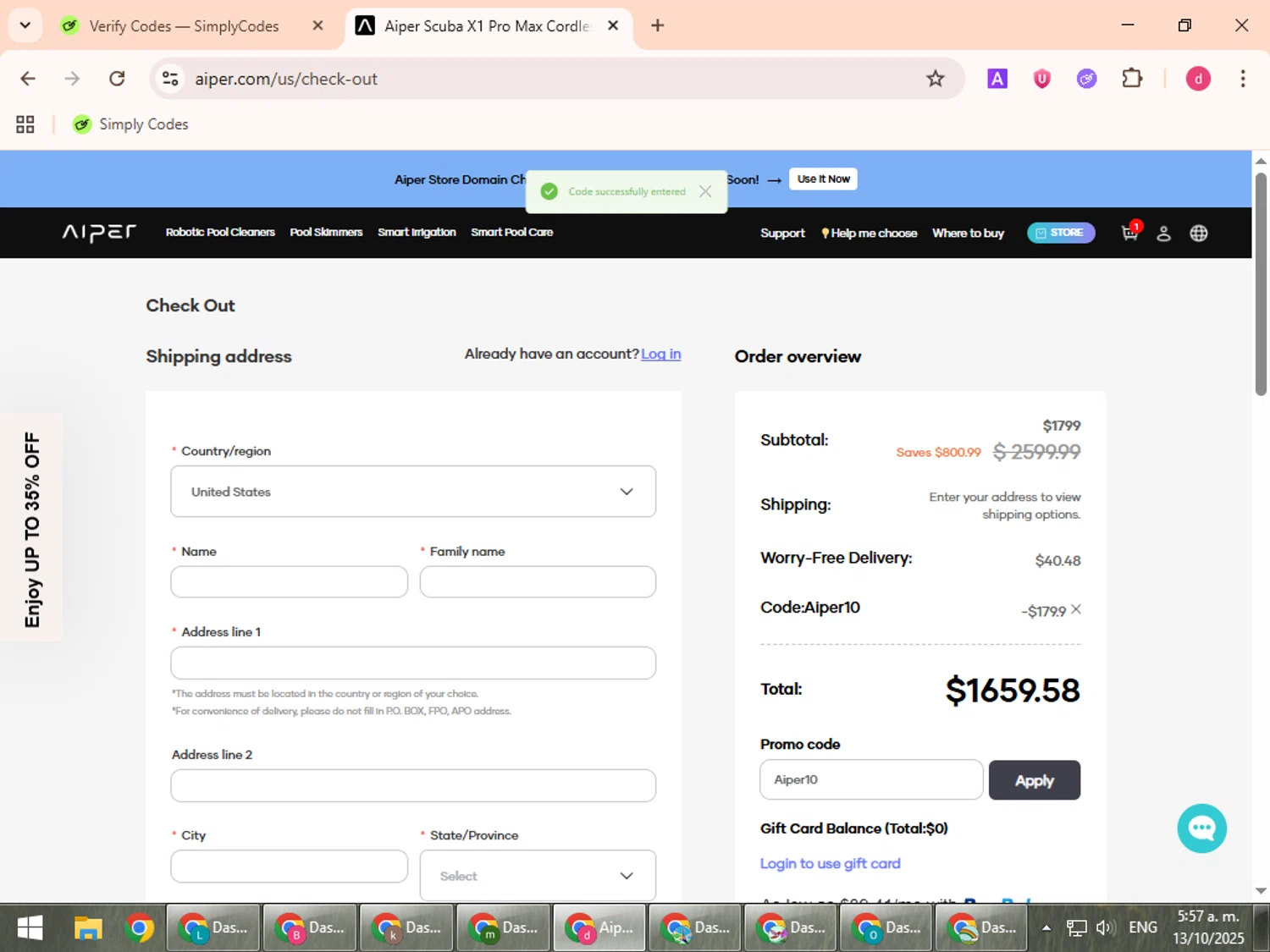The width and height of the screenshot is (1270, 952).
Task: Dismiss the Code successfully entered notification
Action: pyautogui.click(x=705, y=191)
